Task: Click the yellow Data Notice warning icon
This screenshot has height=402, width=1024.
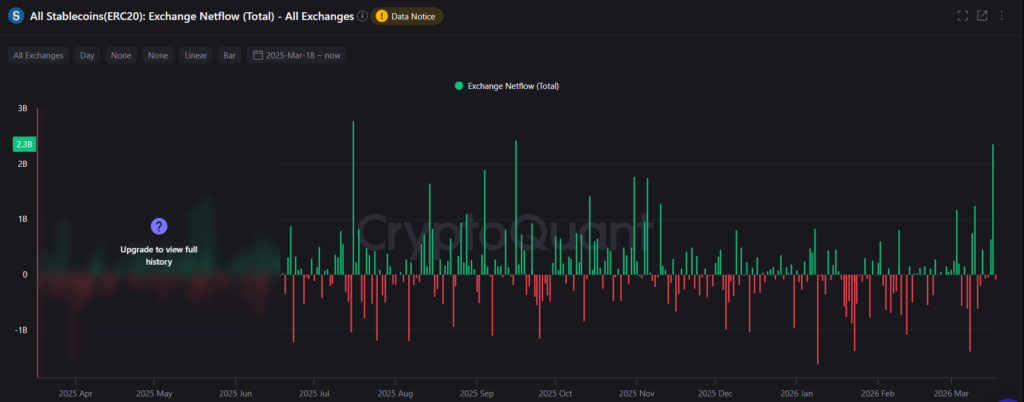Action: pos(383,16)
